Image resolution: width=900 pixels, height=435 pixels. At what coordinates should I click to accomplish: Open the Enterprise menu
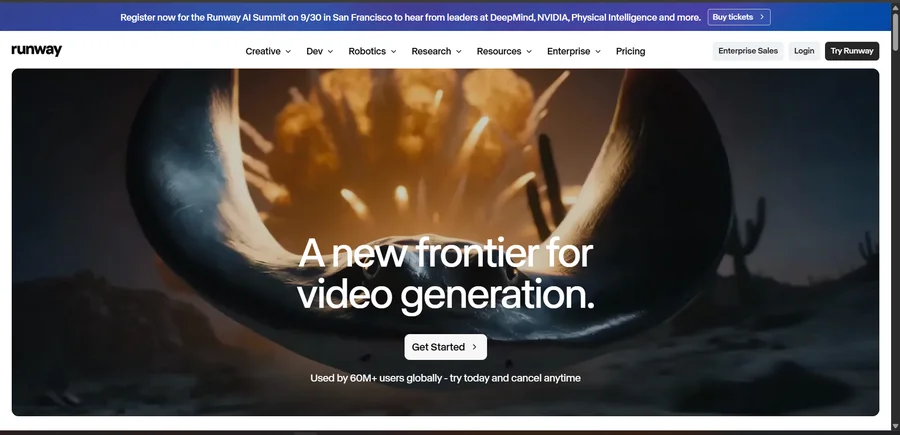573,51
